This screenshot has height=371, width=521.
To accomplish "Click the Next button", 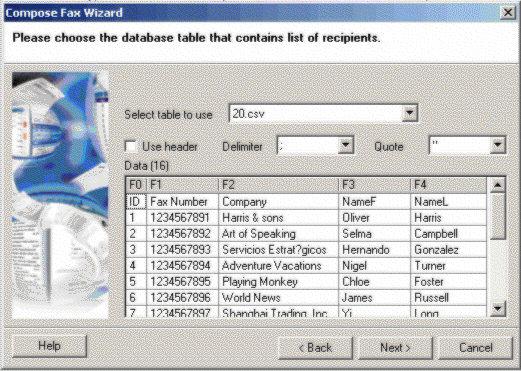I will pyautogui.click(x=395, y=348).
